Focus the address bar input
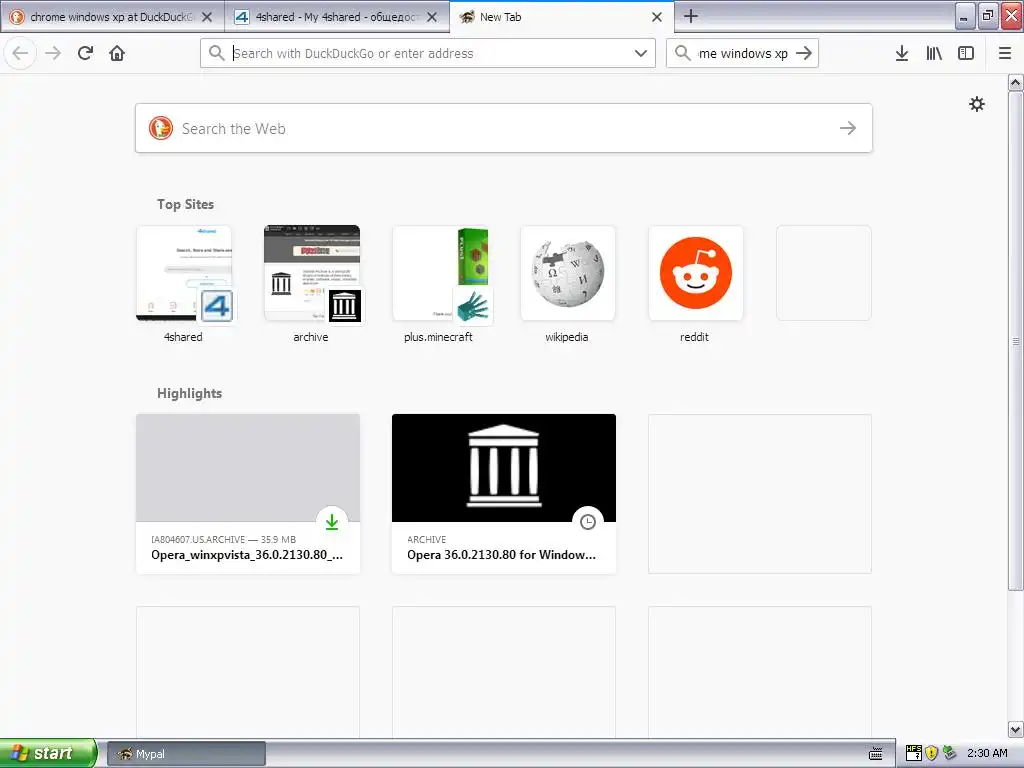This screenshot has width=1024, height=768. pyautogui.click(x=428, y=53)
